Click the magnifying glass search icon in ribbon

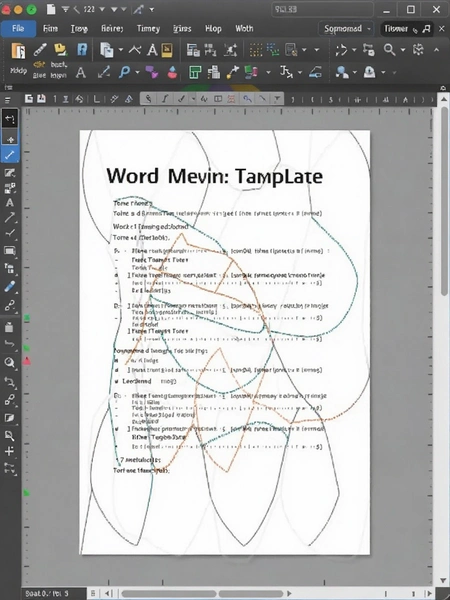(x=389, y=50)
